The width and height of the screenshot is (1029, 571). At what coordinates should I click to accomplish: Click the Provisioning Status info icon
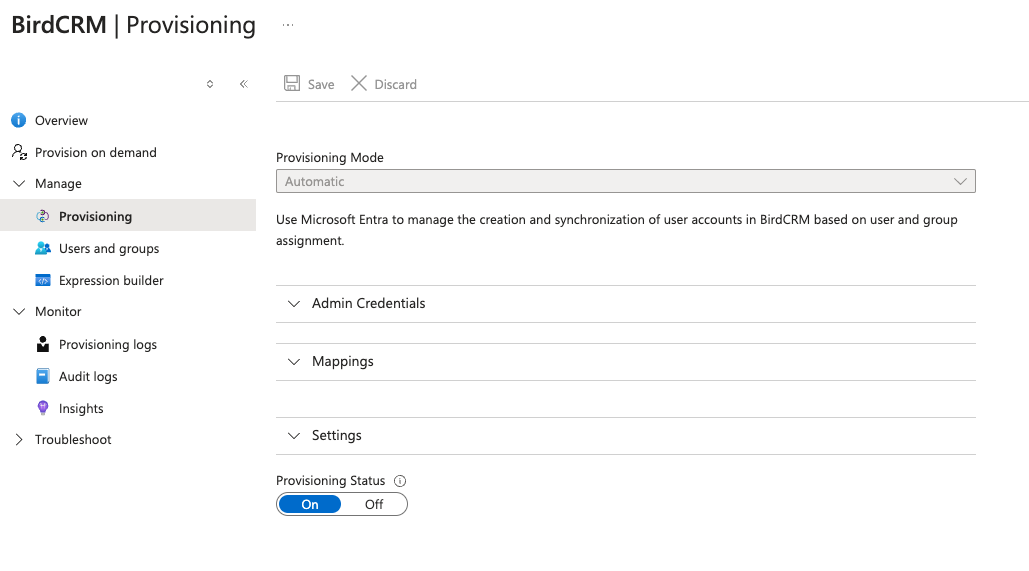coord(400,481)
